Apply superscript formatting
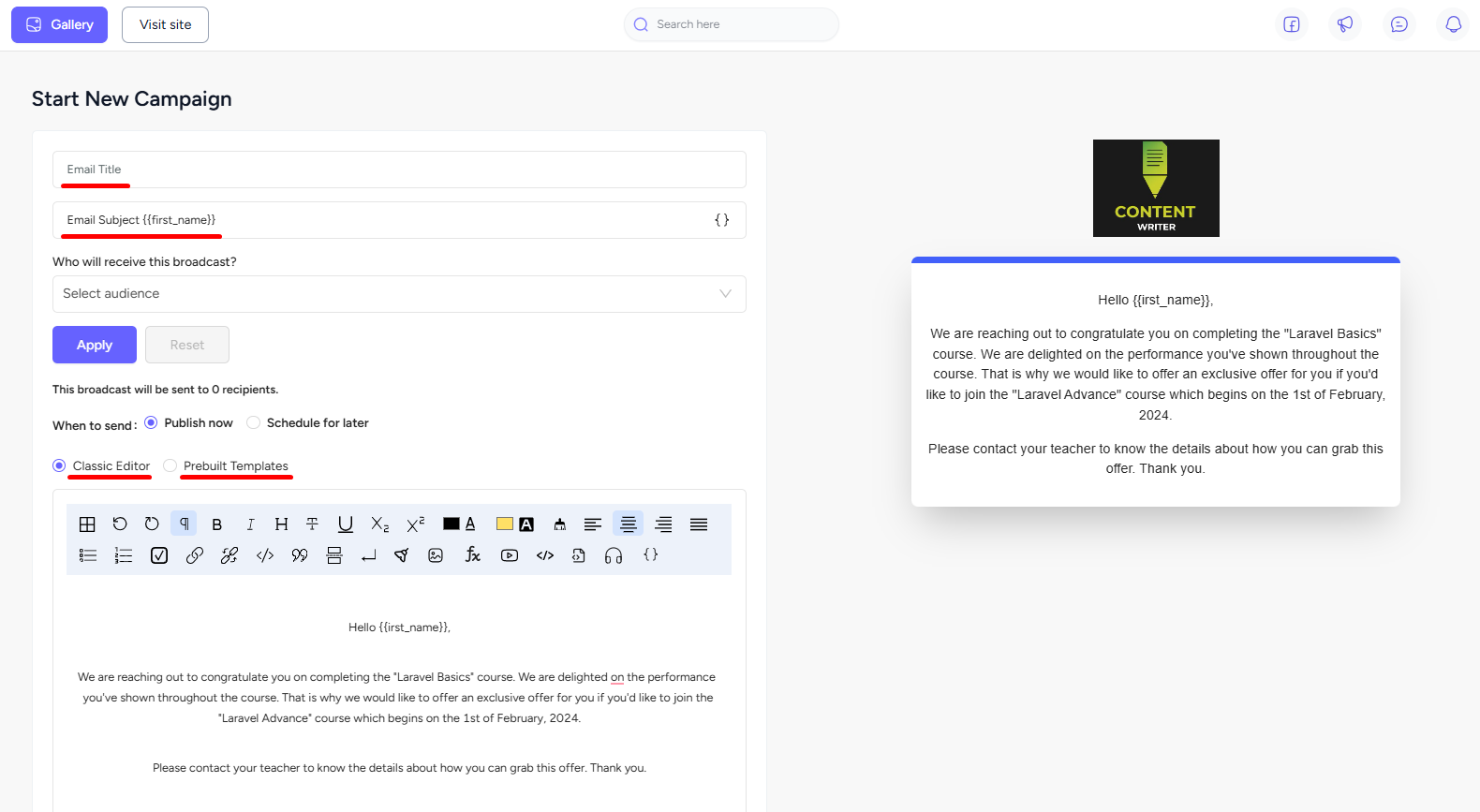Viewport: 1480px width, 812px height. (416, 524)
